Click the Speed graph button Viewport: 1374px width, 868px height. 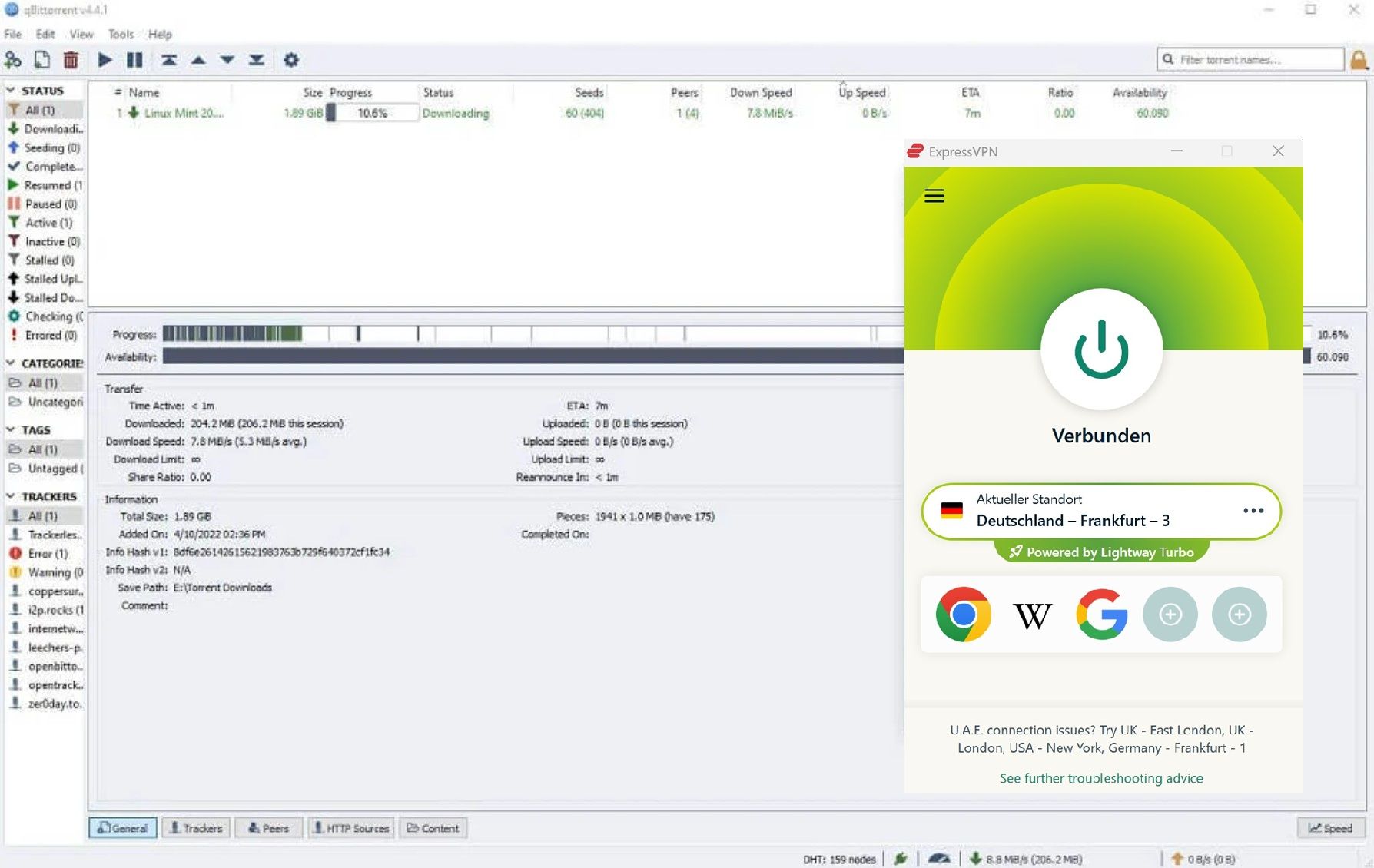(1331, 828)
